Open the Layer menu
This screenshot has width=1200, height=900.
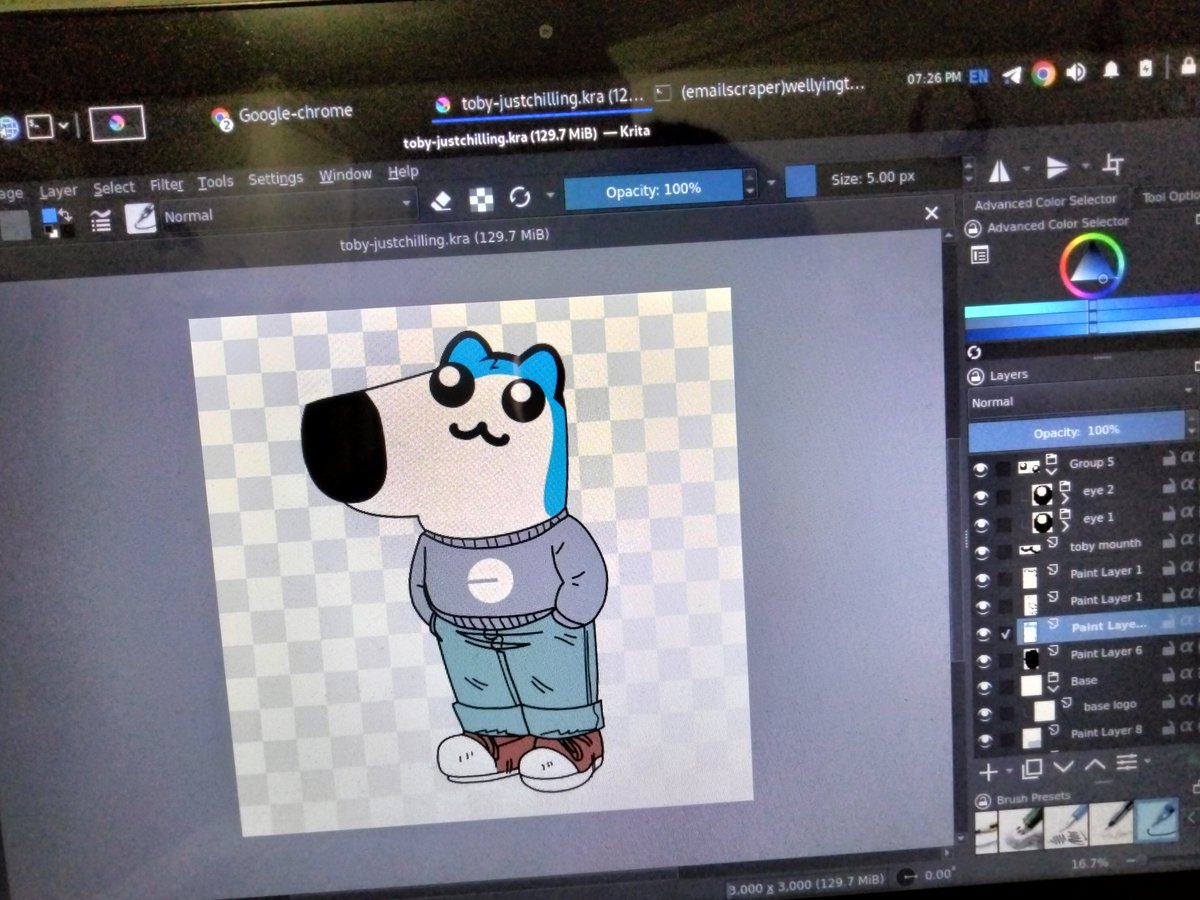[58, 191]
